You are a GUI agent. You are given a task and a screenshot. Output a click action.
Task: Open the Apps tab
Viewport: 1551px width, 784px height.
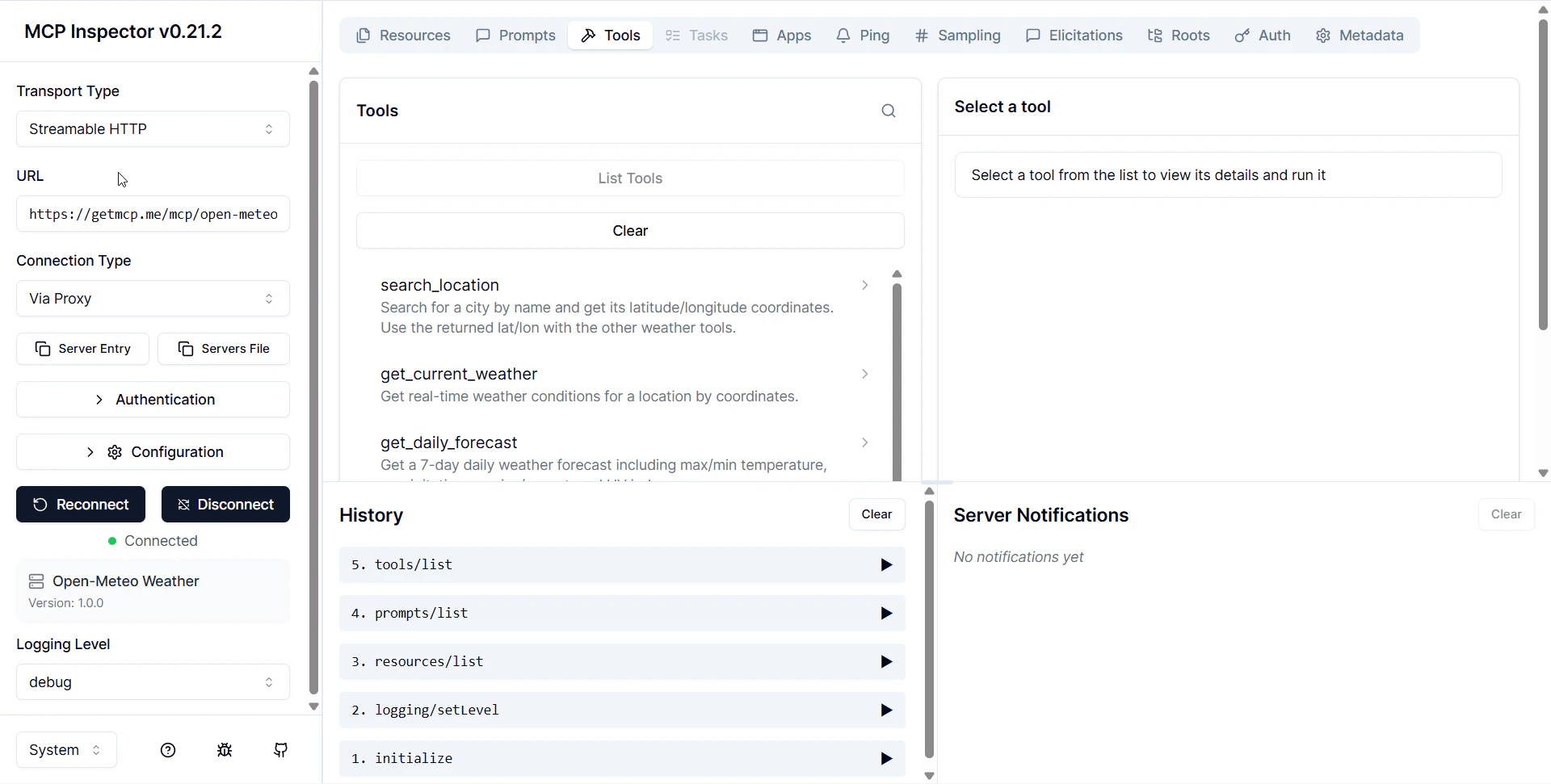pyautogui.click(x=782, y=36)
